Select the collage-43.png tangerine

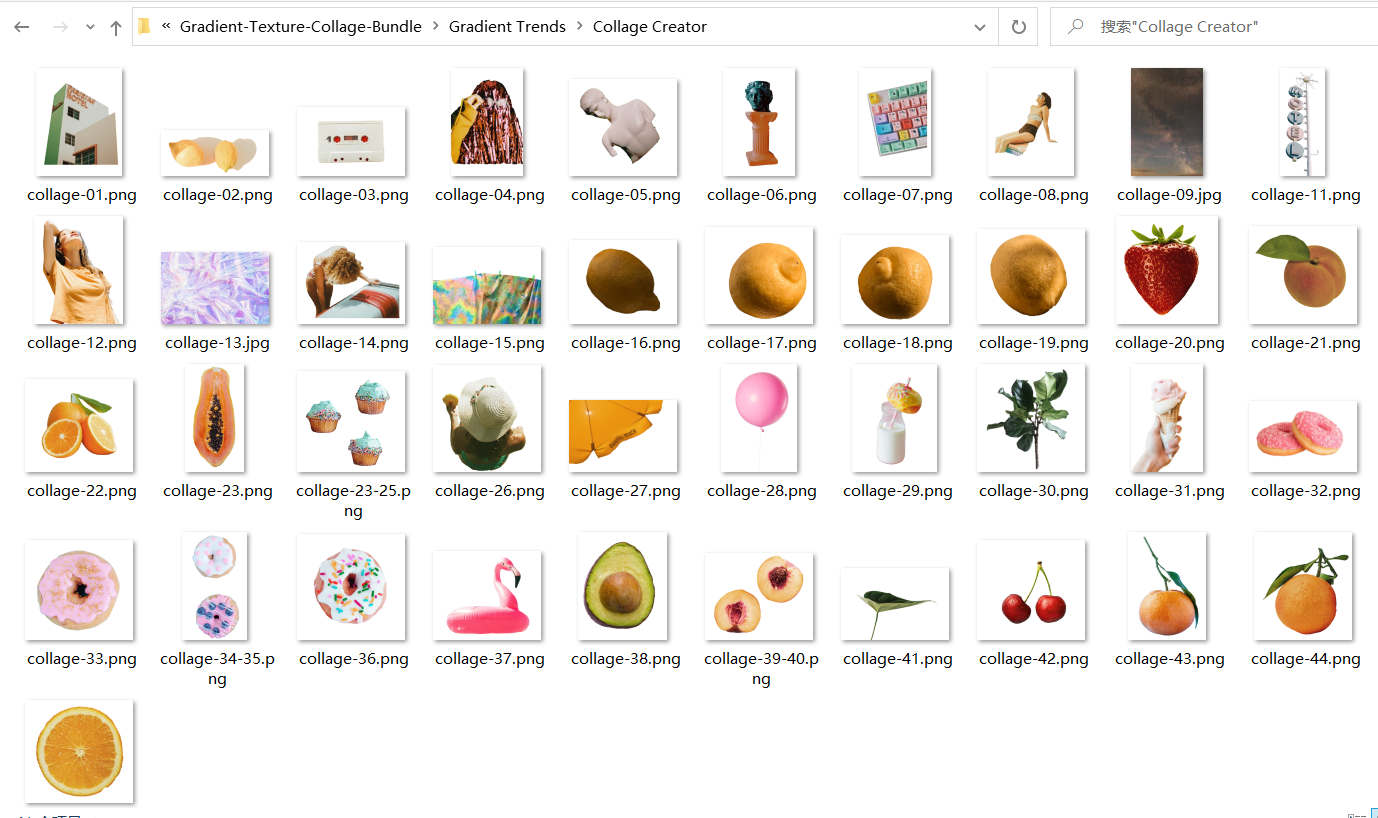(1167, 586)
